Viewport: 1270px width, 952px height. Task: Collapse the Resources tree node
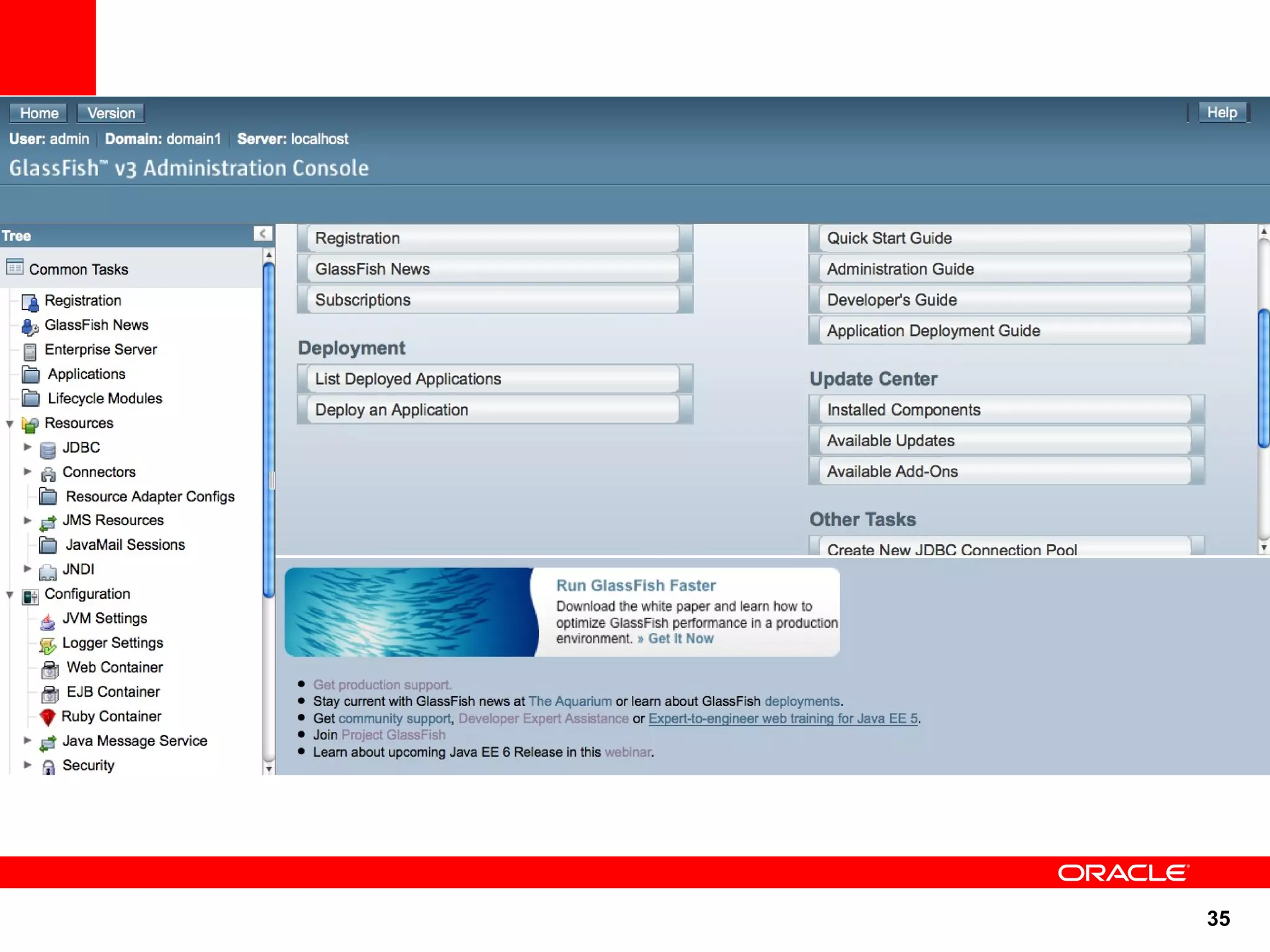[10, 424]
